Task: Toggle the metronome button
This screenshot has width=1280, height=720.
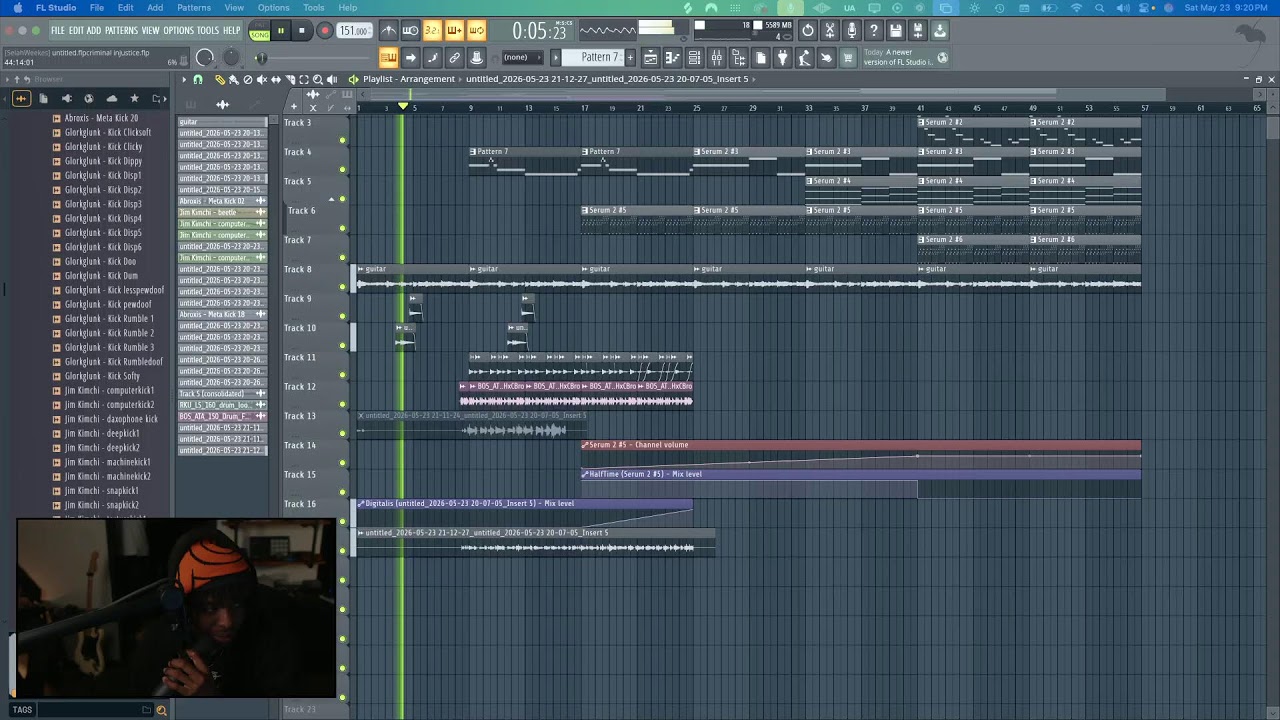Action: click(388, 31)
